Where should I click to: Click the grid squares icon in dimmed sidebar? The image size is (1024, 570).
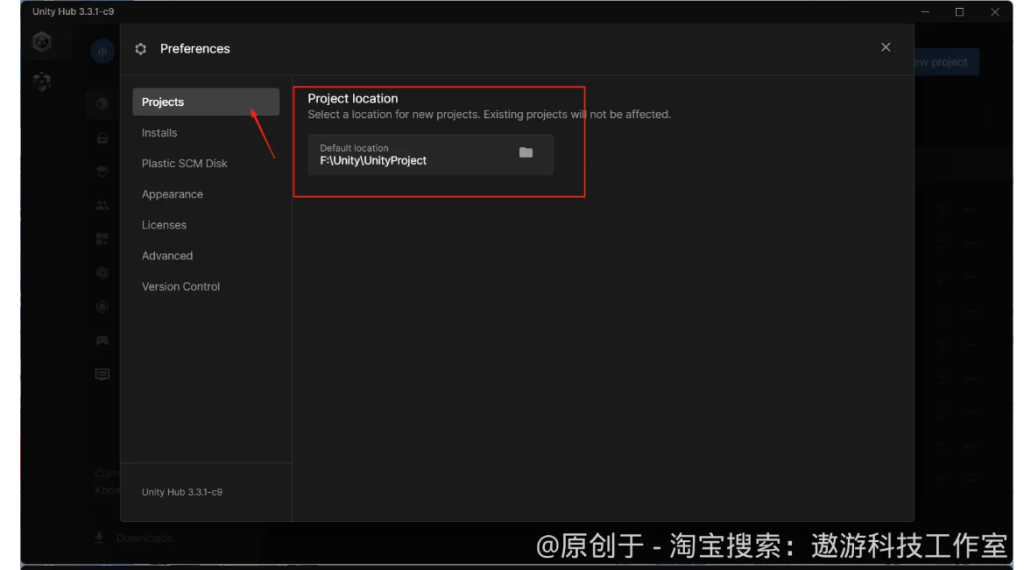coord(102,239)
